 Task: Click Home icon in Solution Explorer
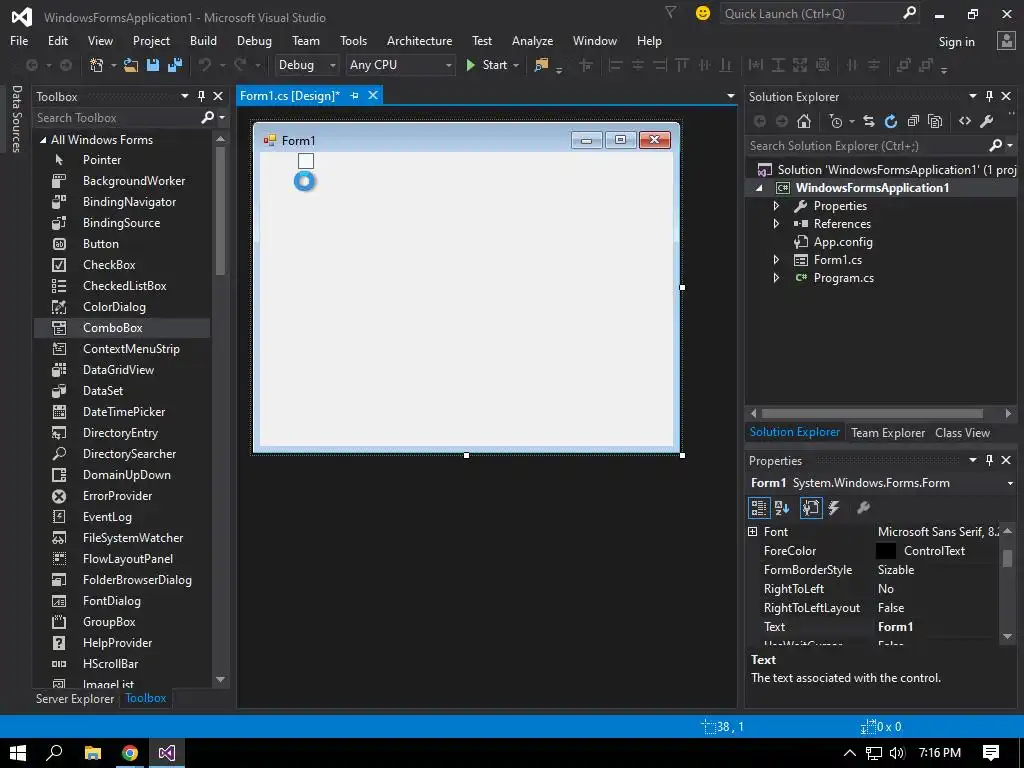tap(804, 121)
